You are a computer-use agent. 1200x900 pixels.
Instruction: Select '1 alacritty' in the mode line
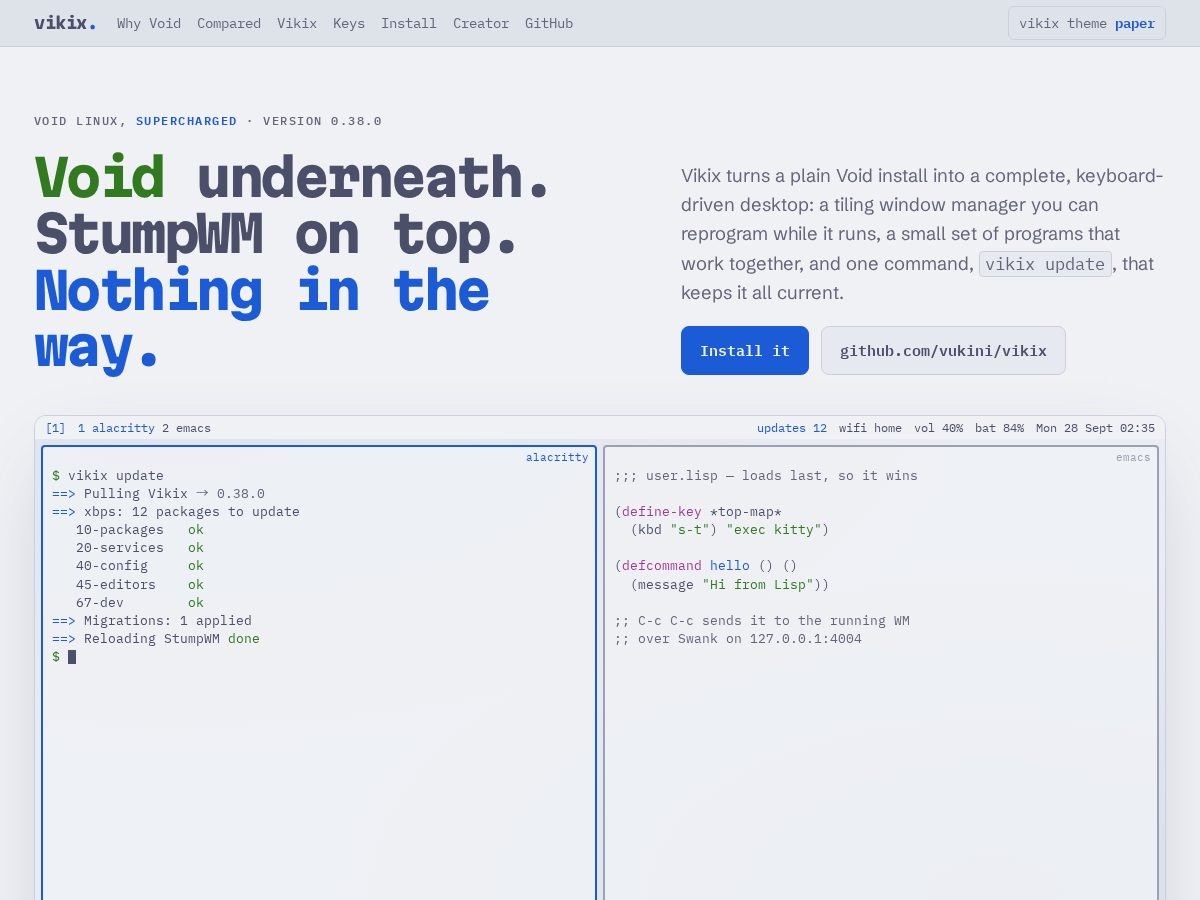coord(116,428)
